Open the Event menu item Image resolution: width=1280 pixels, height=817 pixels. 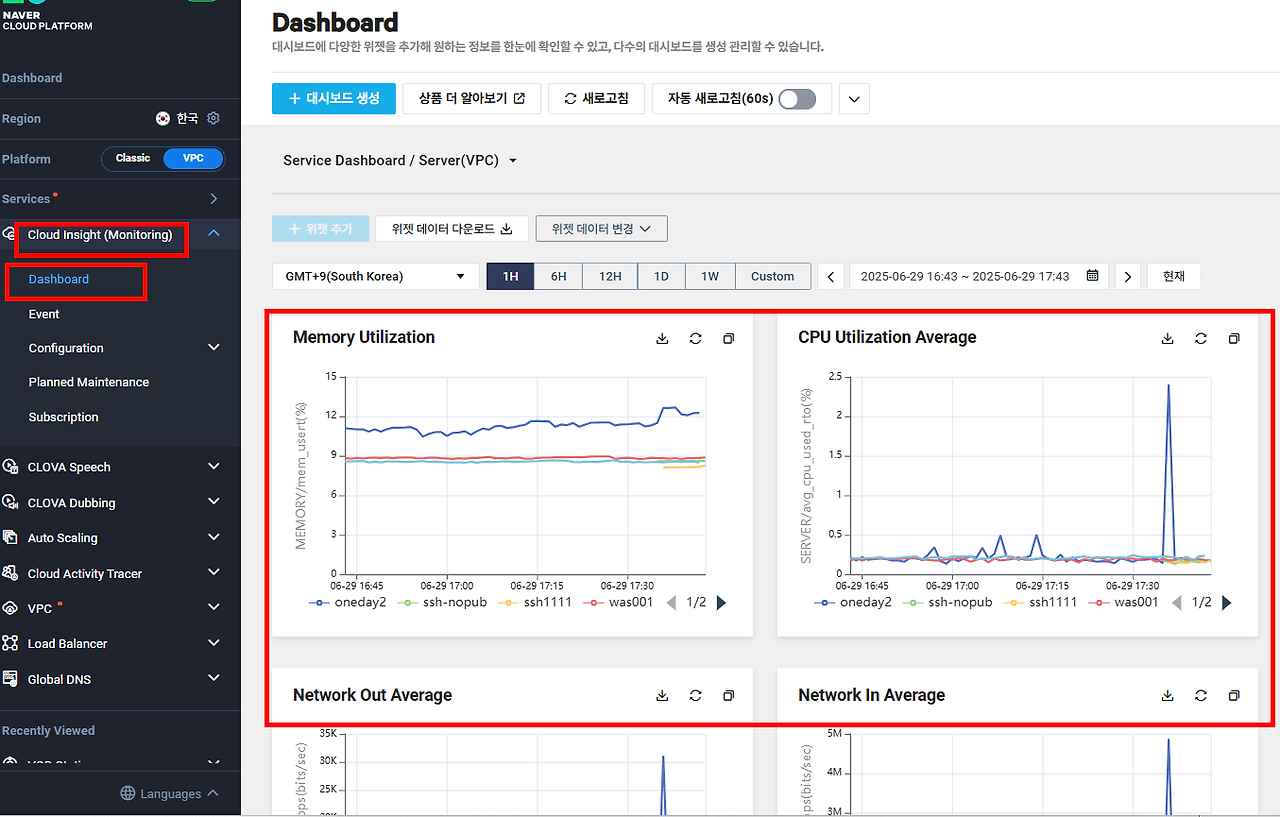click(44, 314)
